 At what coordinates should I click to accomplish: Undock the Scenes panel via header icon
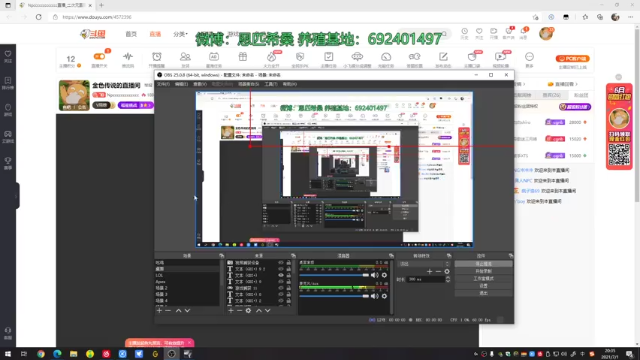point(222,256)
